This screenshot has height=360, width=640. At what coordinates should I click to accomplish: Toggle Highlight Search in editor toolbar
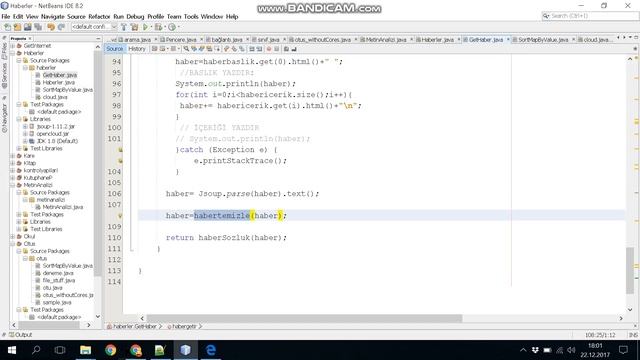(209, 49)
